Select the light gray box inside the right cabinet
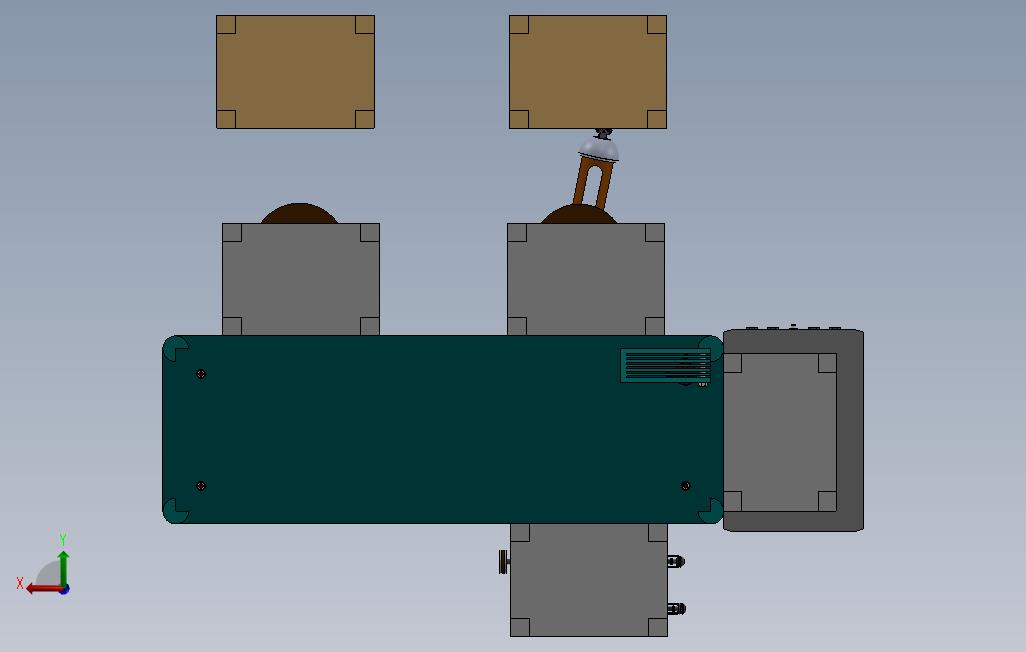This screenshot has height=652, width=1026. coord(780,433)
